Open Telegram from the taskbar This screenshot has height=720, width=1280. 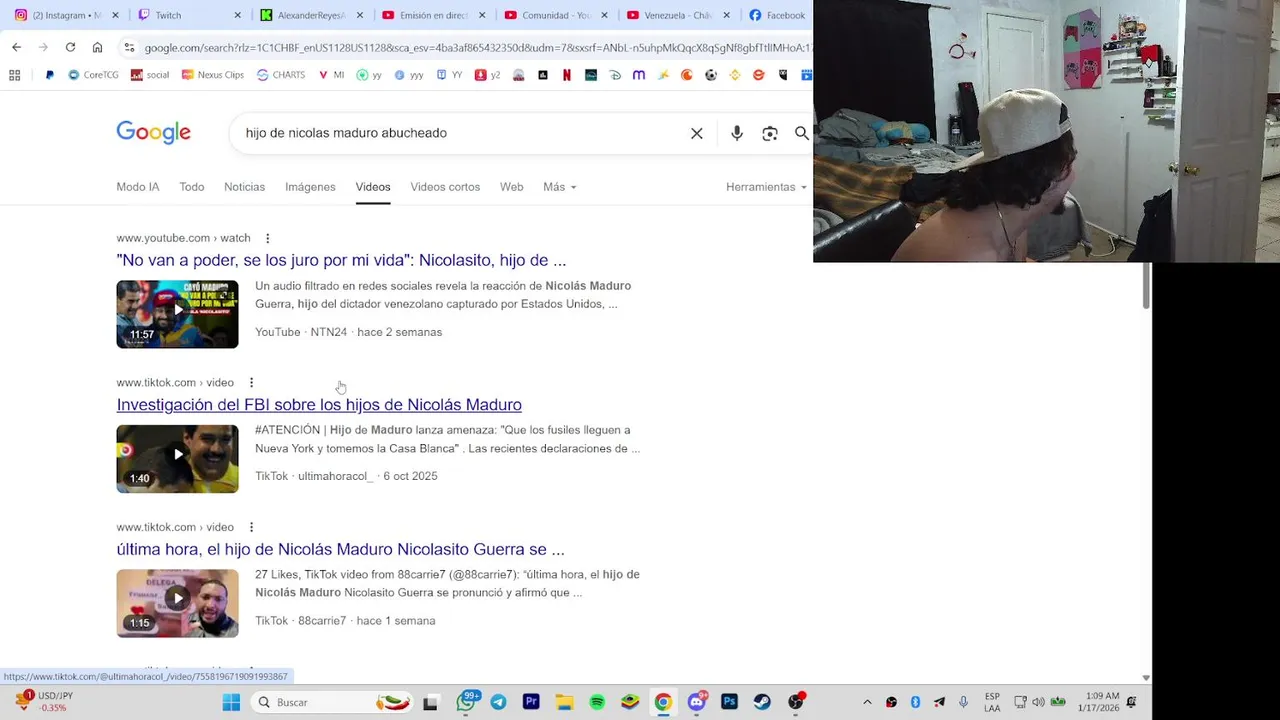point(498,702)
